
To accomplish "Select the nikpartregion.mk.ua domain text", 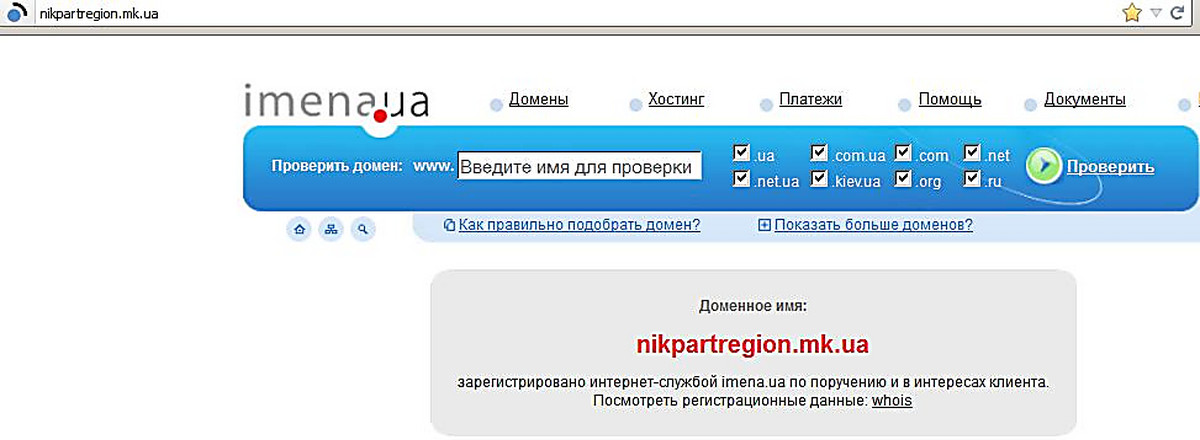I will (753, 346).
